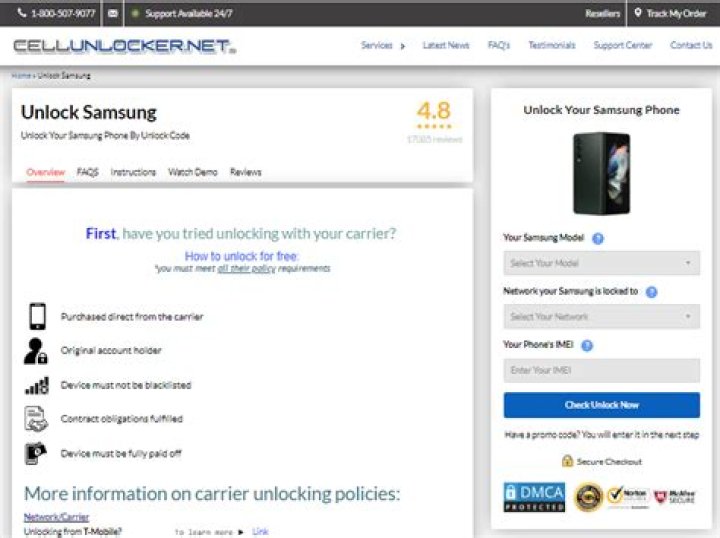This screenshot has height=538, width=720.
Task: Click the McAfee Secure badge
Action: [675, 497]
